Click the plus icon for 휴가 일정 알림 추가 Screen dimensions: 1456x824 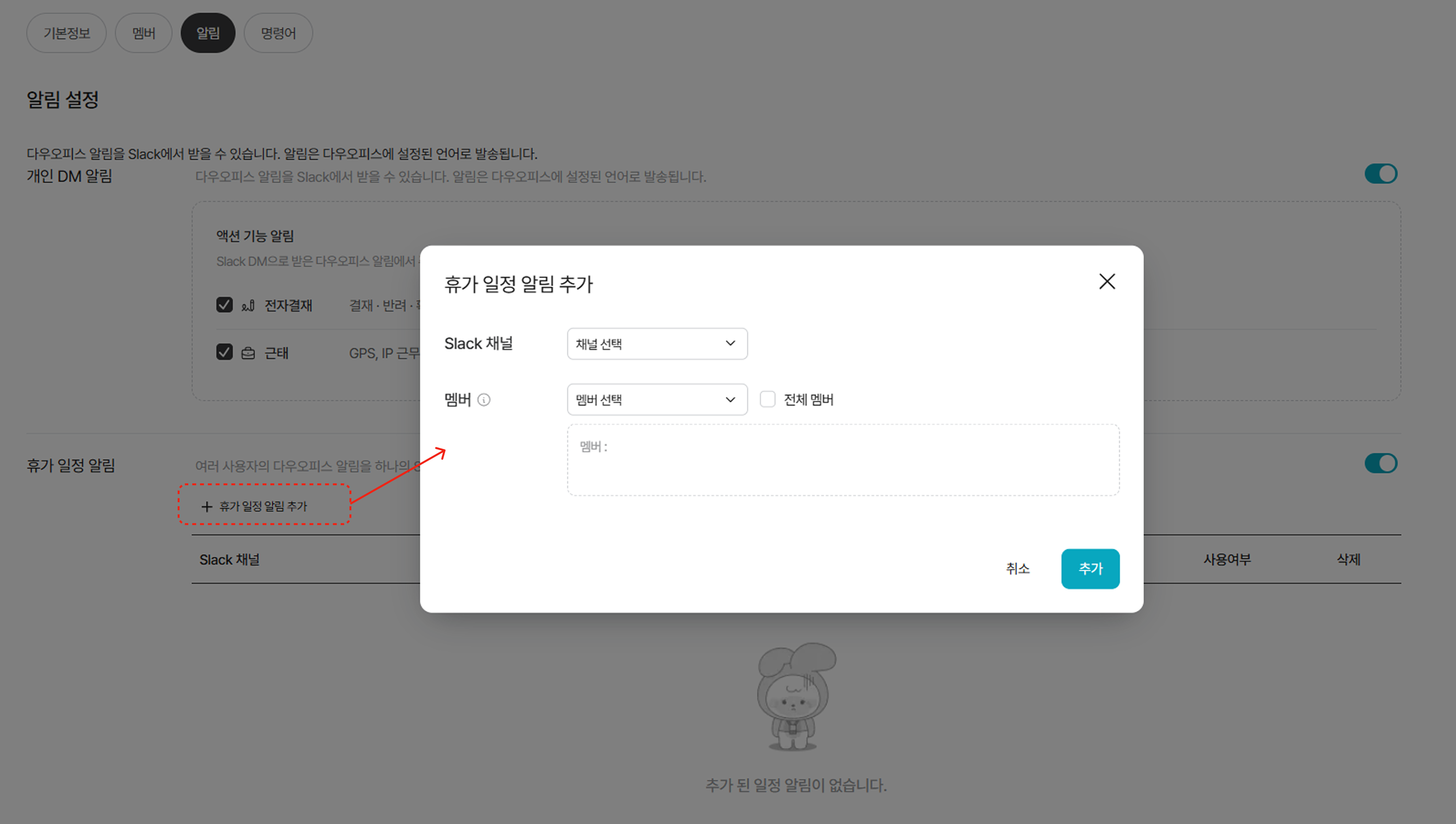[x=207, y=507]
